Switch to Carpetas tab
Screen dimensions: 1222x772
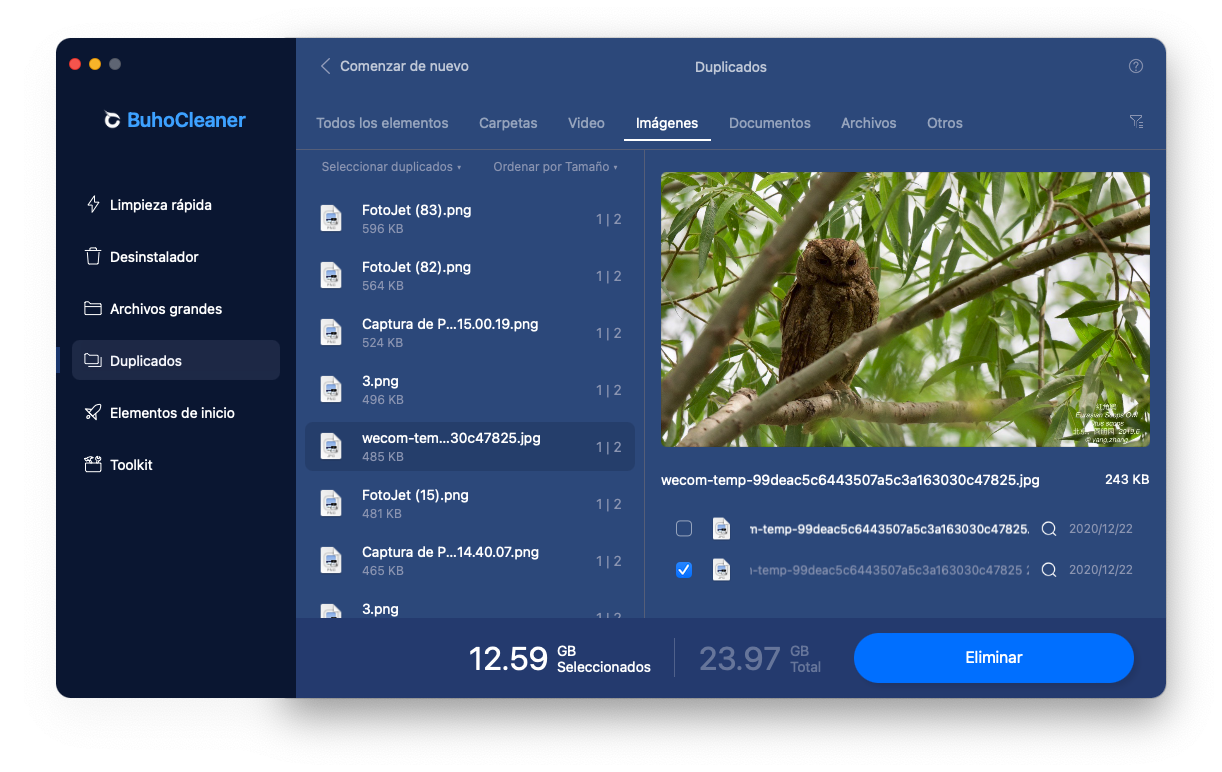(x=508, y=123)
